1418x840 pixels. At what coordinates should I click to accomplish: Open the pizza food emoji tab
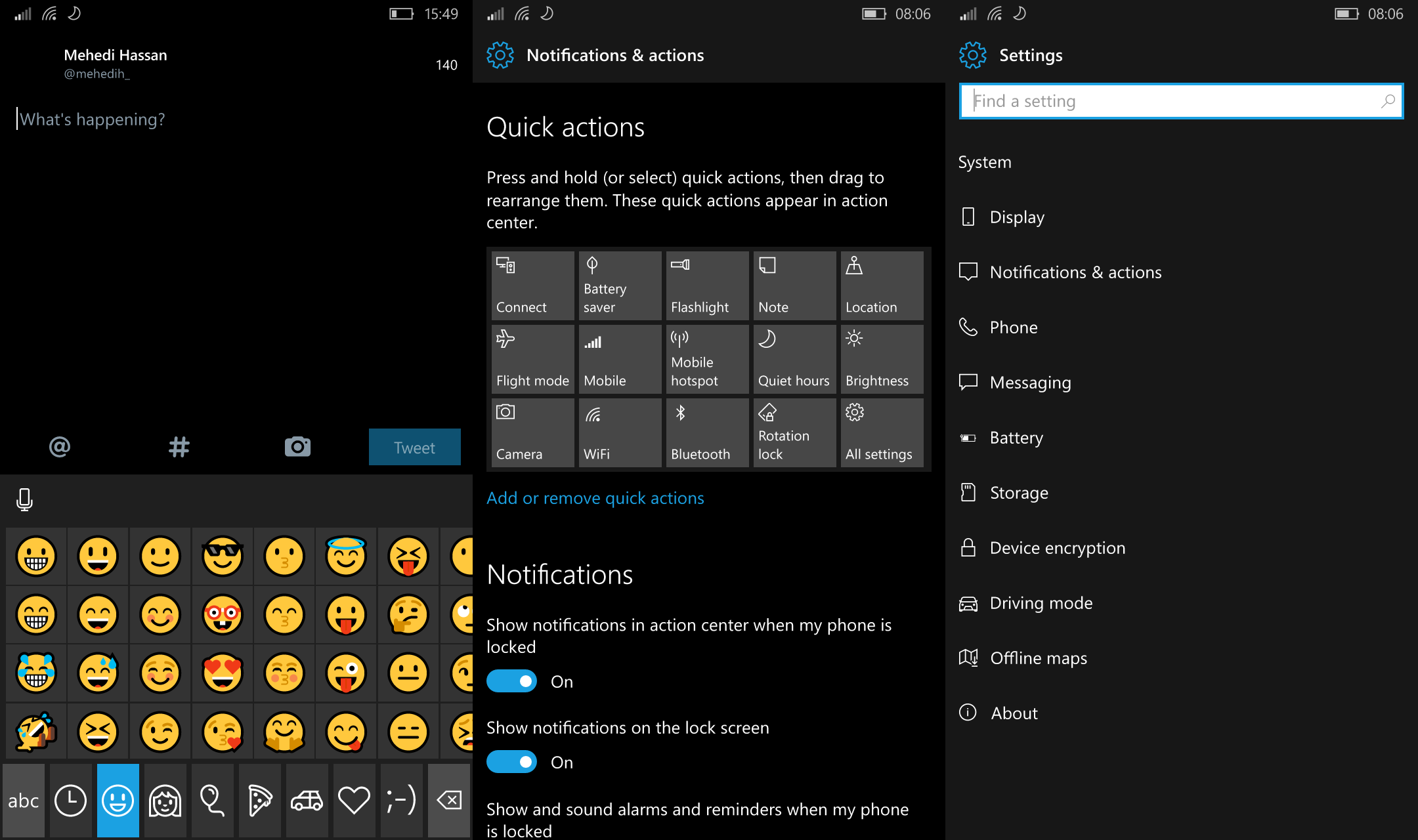259,801
